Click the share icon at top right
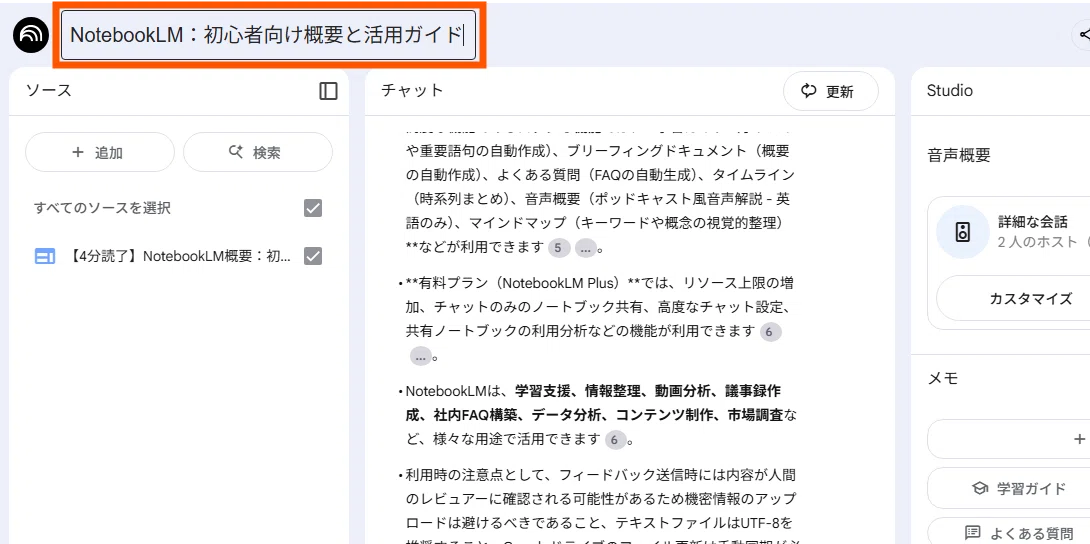 (x=1083, y=35)
